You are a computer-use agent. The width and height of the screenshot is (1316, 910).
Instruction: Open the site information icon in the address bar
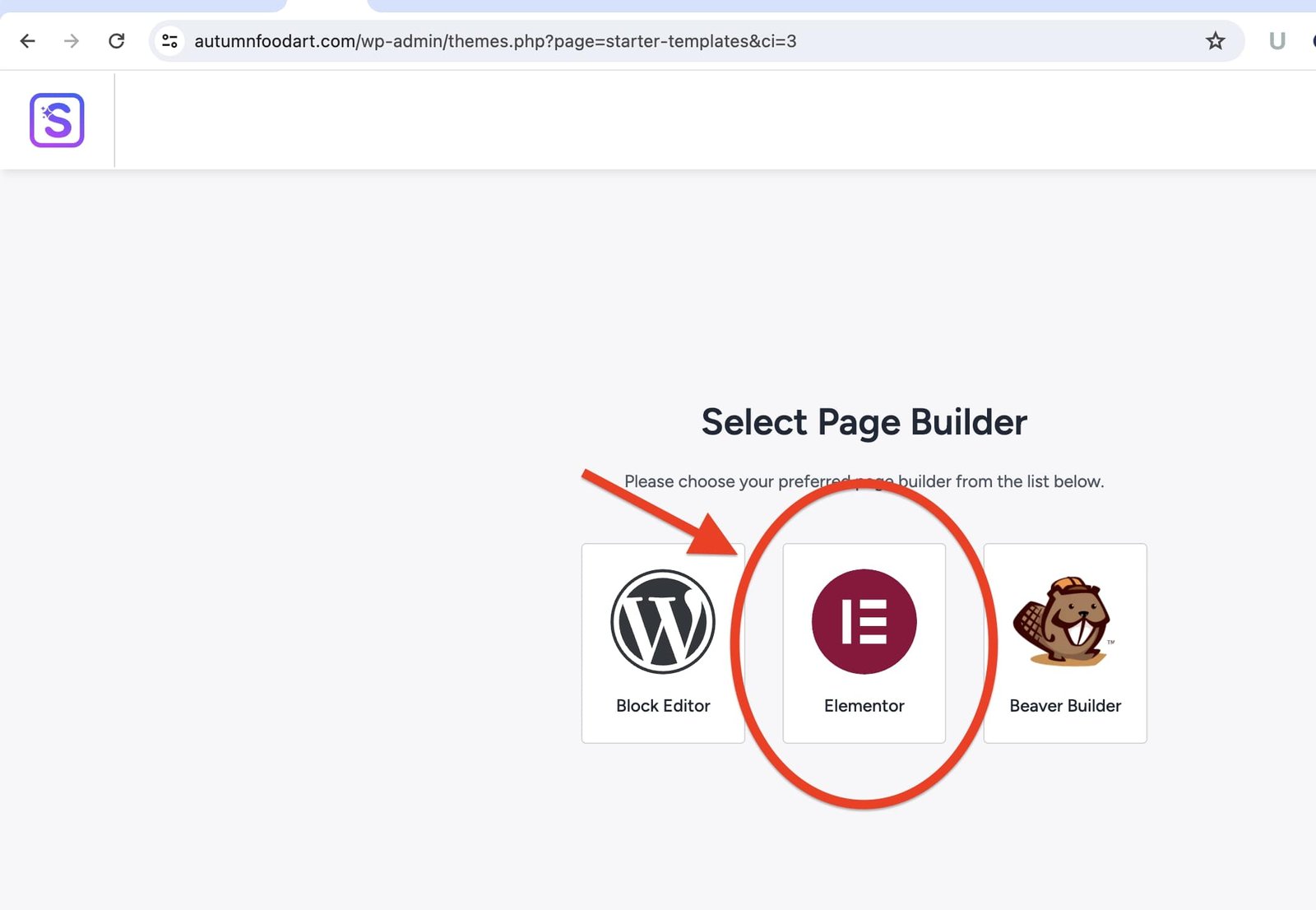[170, 41]
